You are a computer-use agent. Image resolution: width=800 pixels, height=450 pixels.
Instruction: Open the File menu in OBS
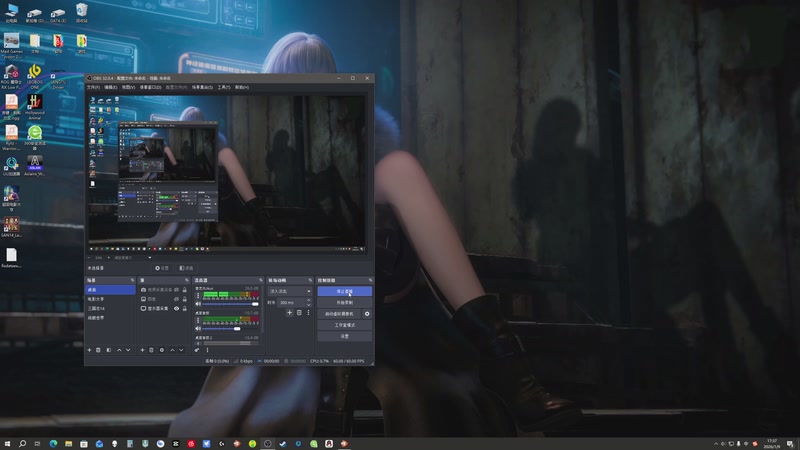point(93,87)
